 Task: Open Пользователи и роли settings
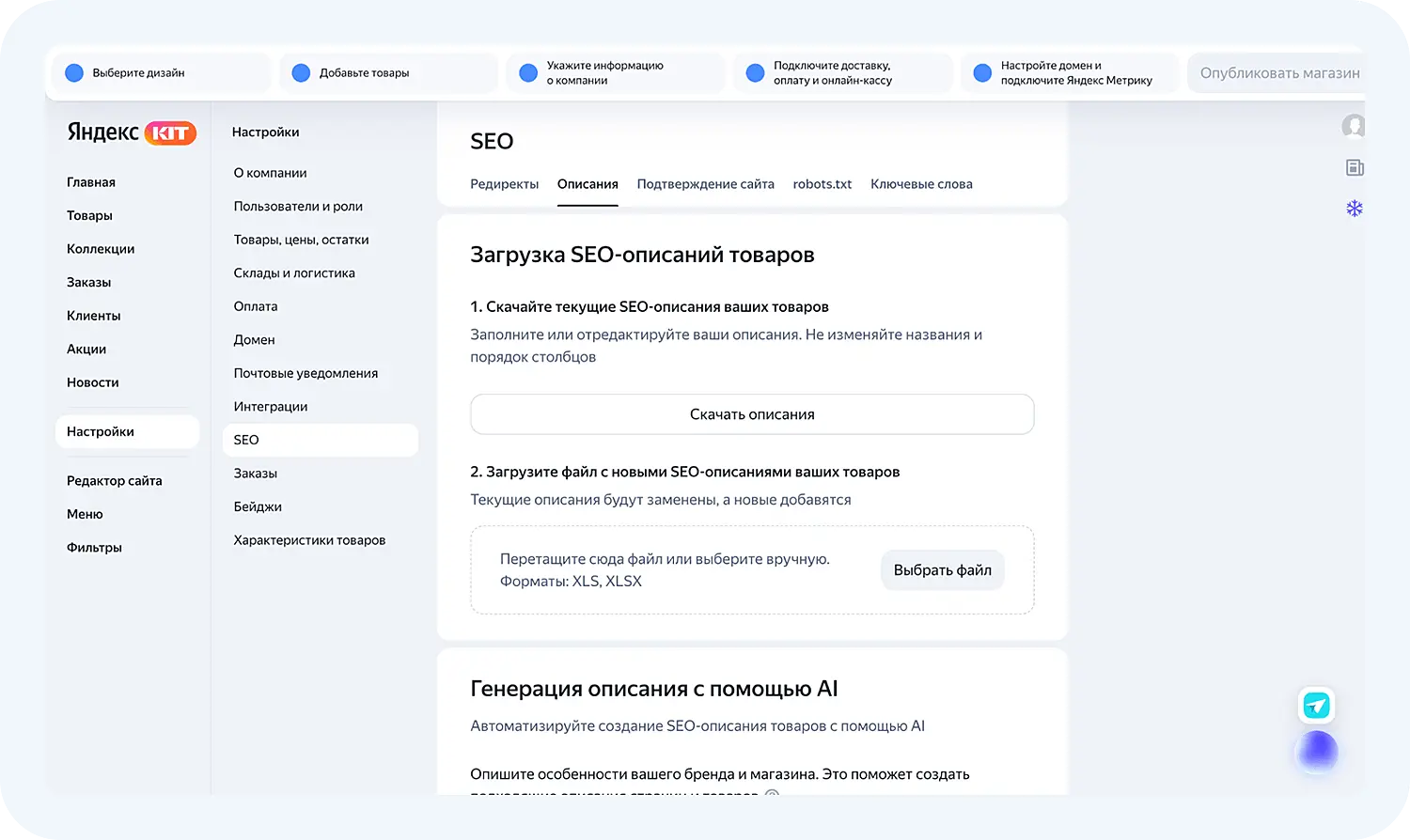tap(298, 206)
